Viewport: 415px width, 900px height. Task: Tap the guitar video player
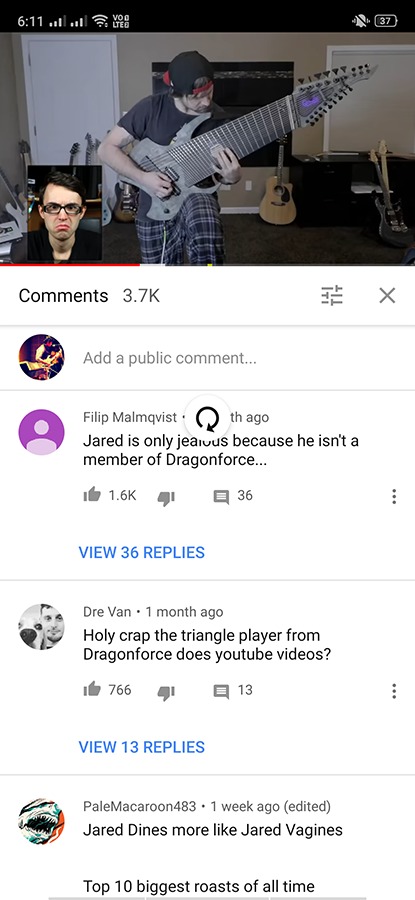point(207,148)
